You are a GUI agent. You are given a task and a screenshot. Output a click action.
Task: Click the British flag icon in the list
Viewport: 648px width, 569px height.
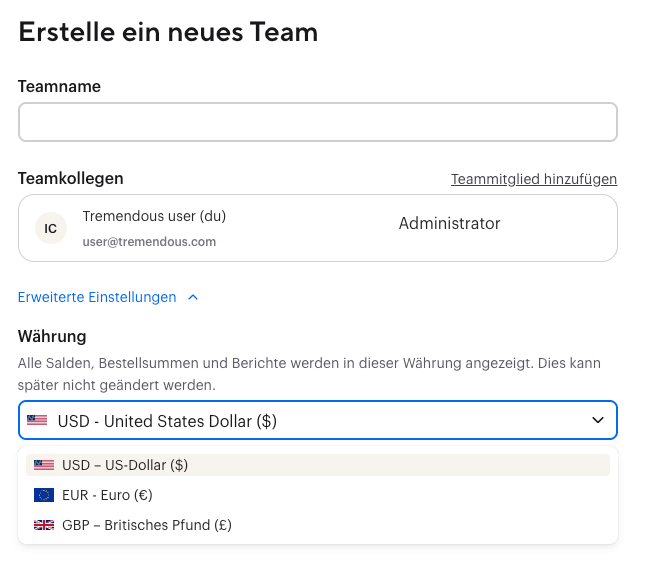[x=44, y=525]
